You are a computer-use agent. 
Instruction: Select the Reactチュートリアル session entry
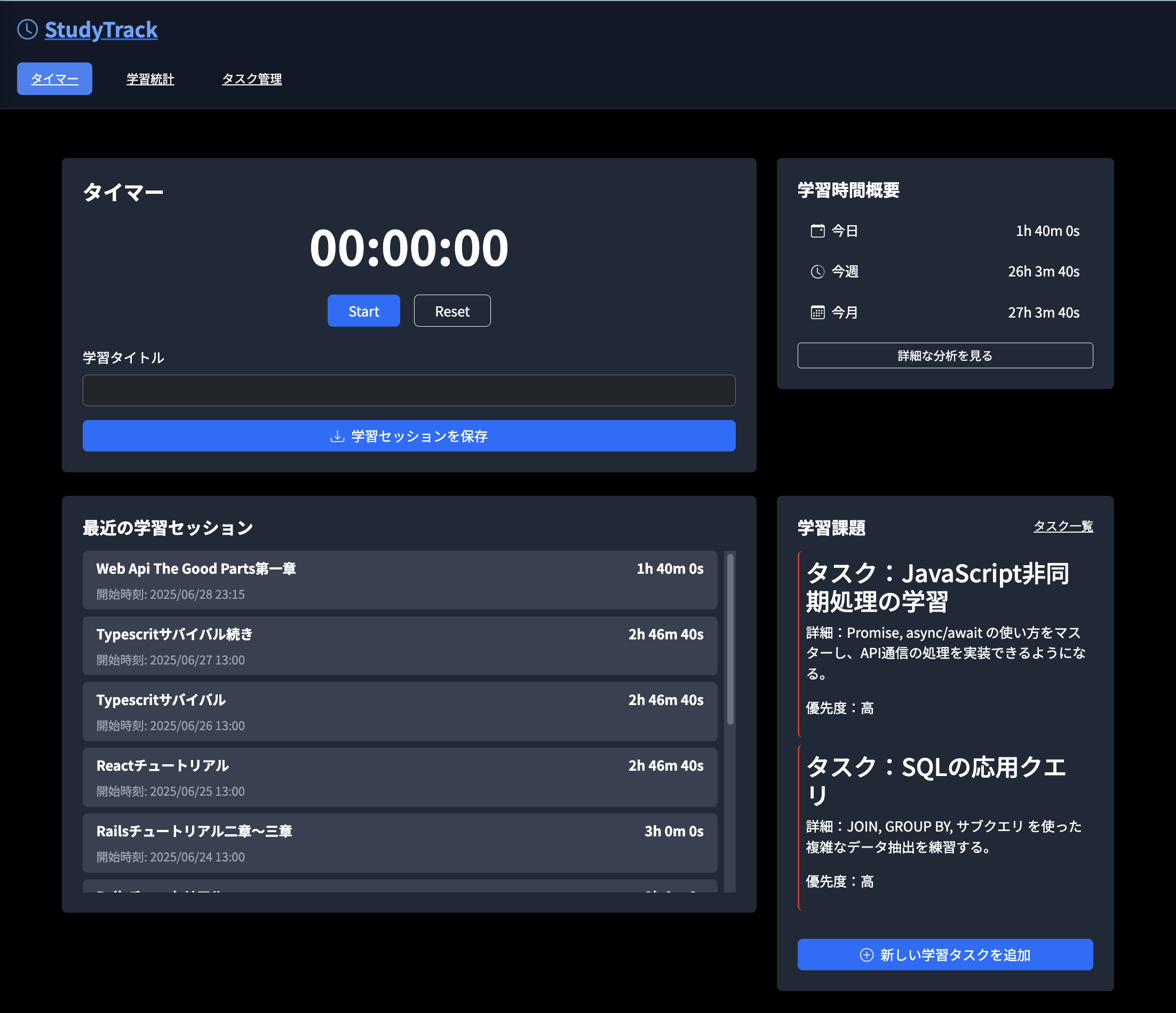pyautogui.click(x=400, y=777)
